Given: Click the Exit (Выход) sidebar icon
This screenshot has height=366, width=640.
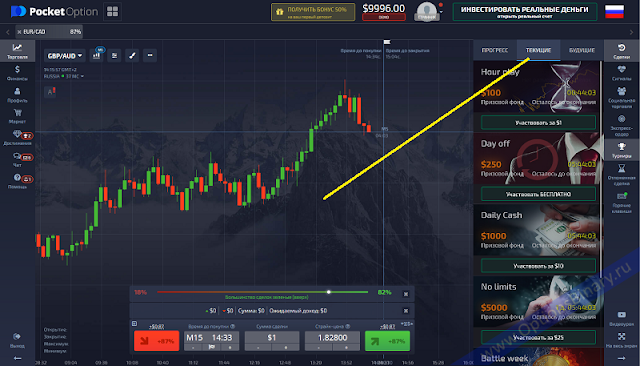Looking at the screenshot, I should 17,340.
